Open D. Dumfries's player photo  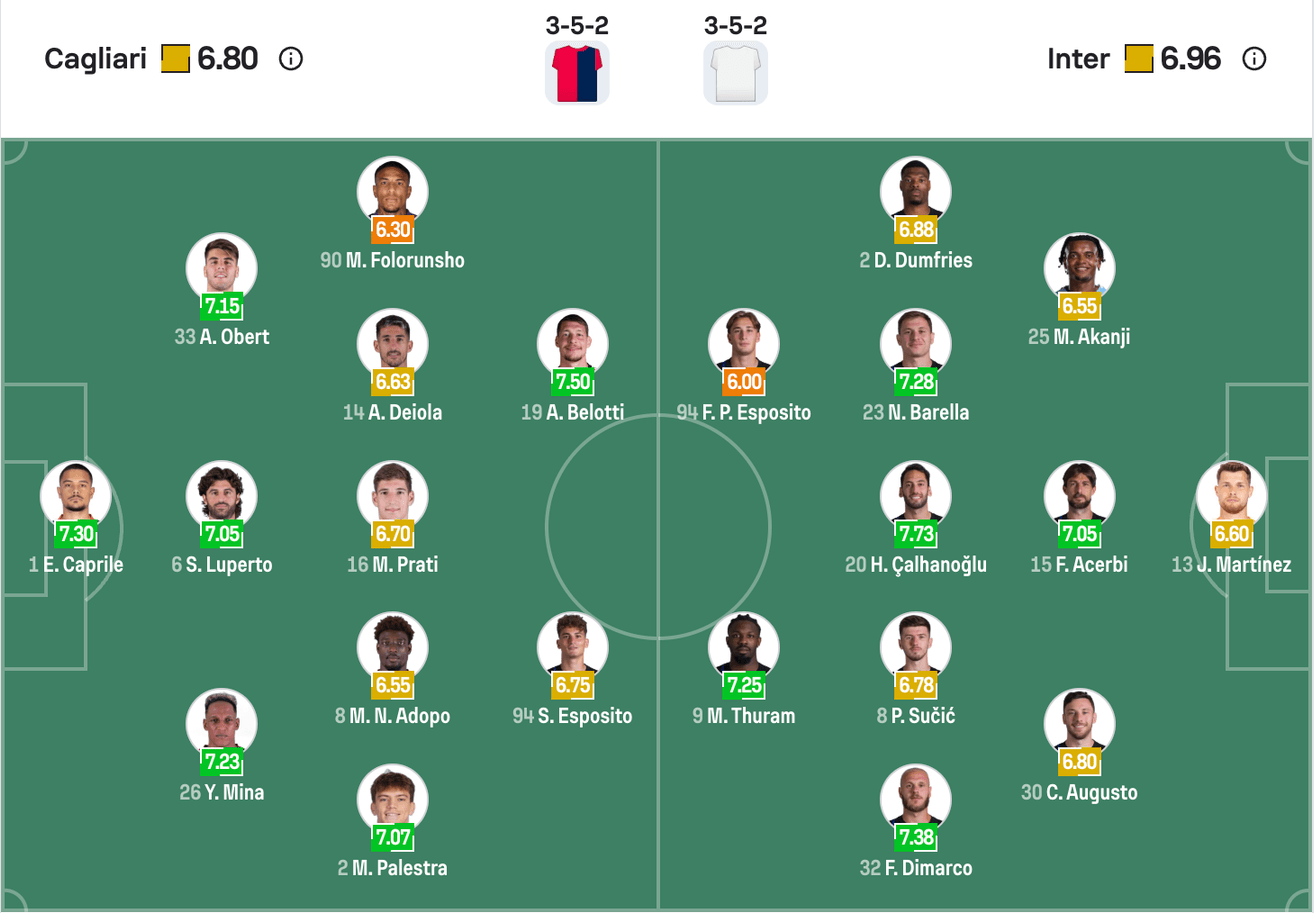(915, 191)
